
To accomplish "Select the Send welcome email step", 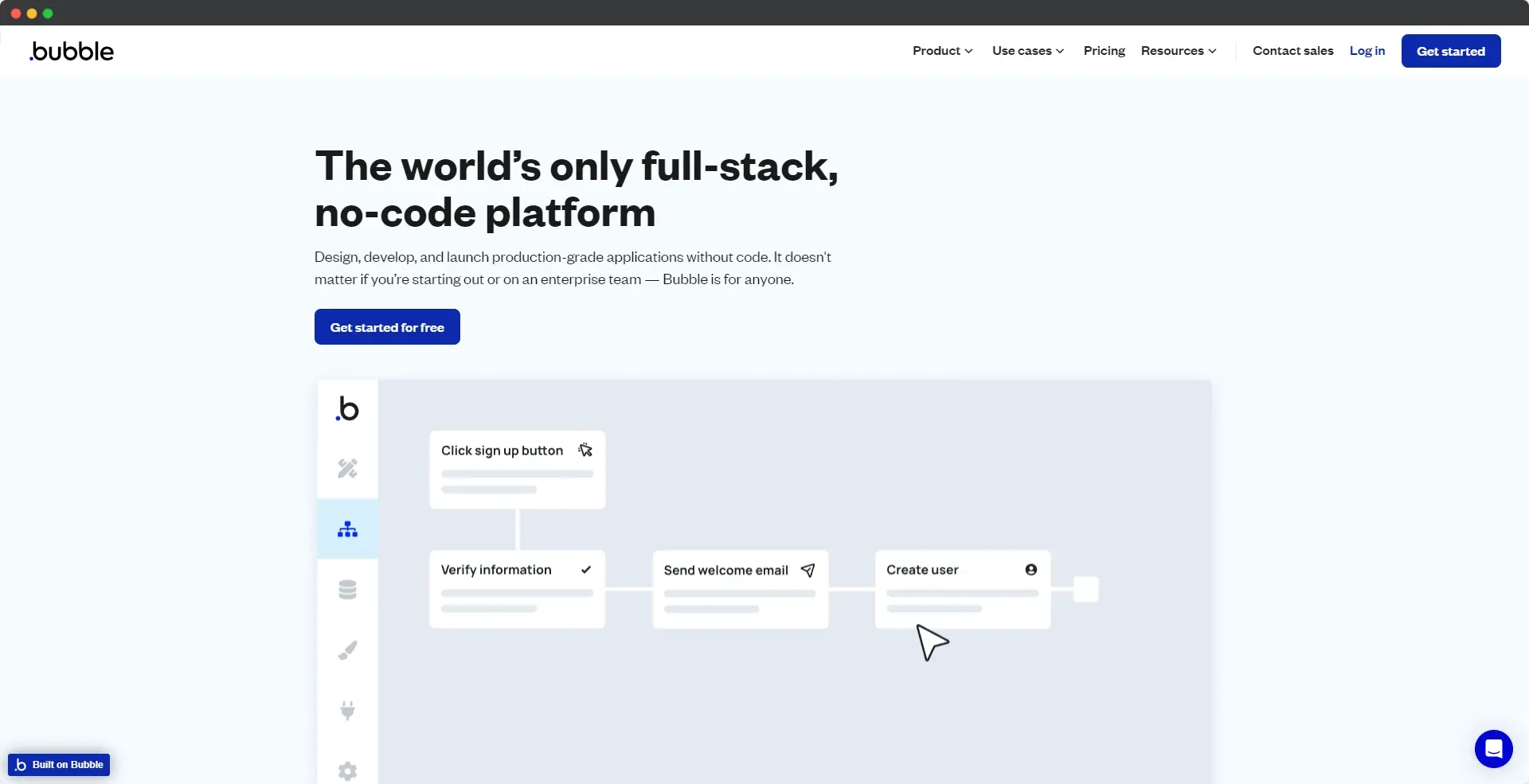I will [741, 589].
